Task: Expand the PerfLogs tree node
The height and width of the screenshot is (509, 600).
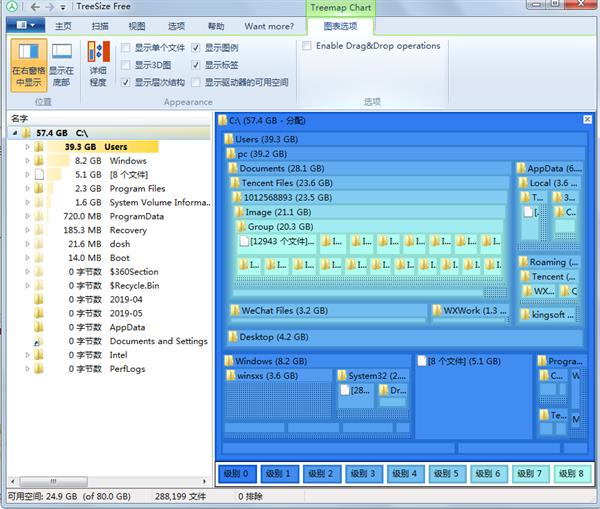Action: pyautogui.click(x=27, y=369)
